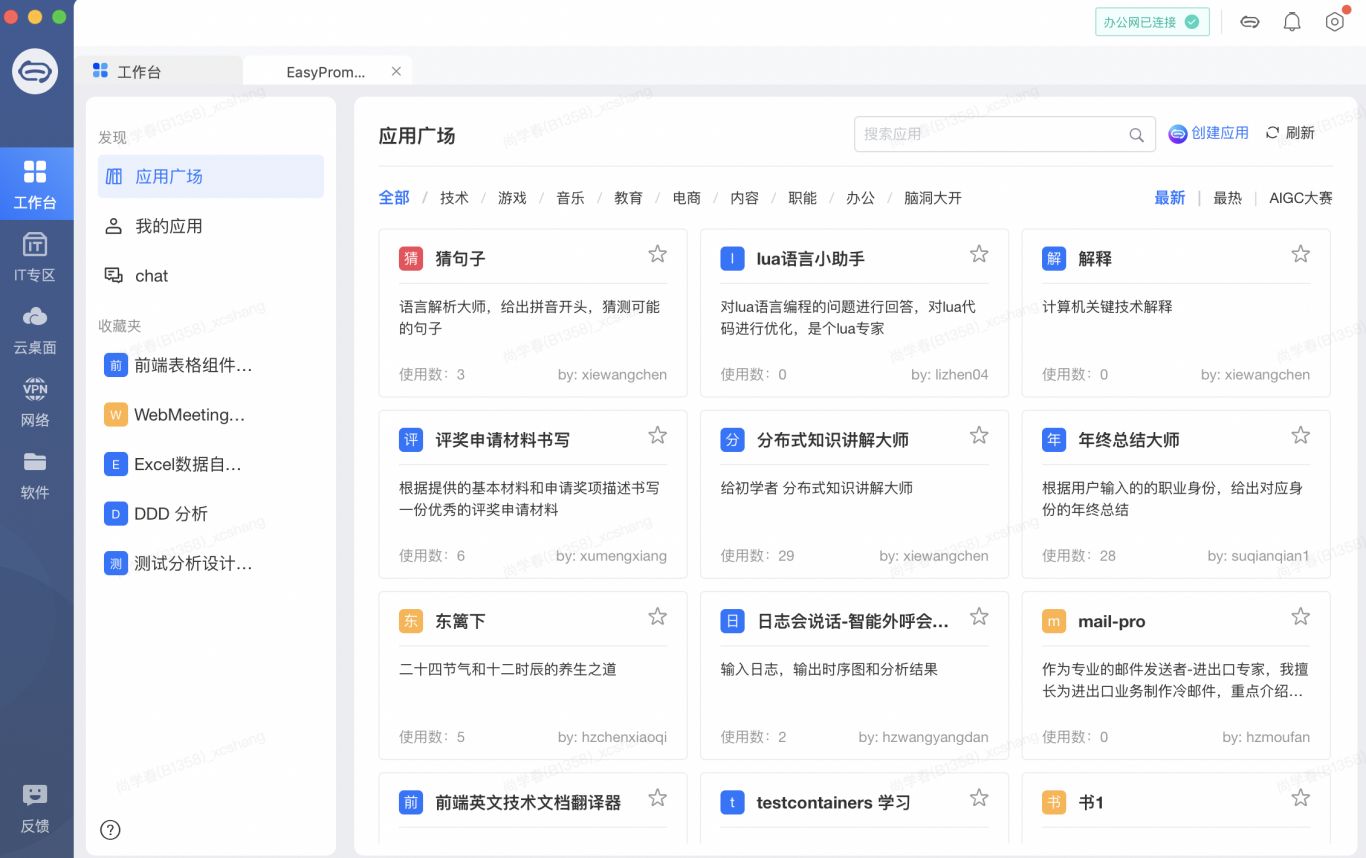1366x858 pixels.
Task: Favorite the 解释 app with star
Action: [x=1300, y=254]
